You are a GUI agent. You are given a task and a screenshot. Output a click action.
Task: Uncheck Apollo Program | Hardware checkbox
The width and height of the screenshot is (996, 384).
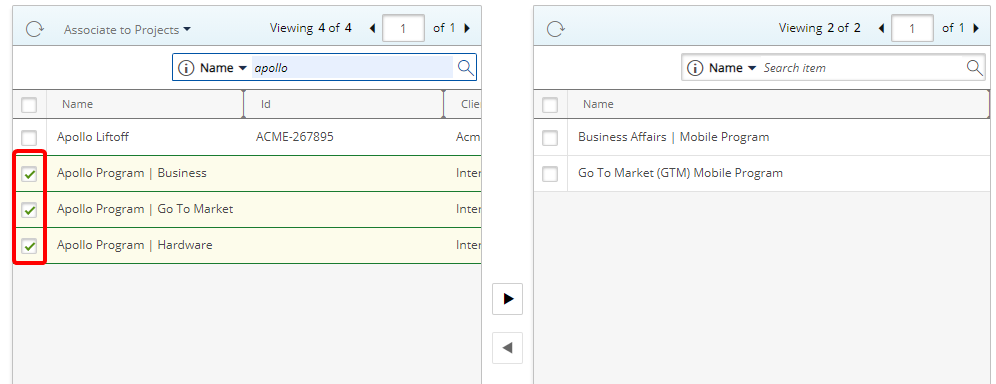coord(29,246)
